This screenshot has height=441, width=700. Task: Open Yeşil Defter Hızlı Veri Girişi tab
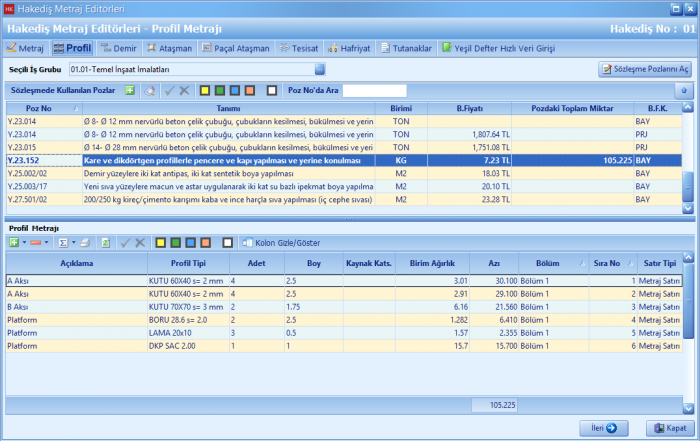click(500, 47)
